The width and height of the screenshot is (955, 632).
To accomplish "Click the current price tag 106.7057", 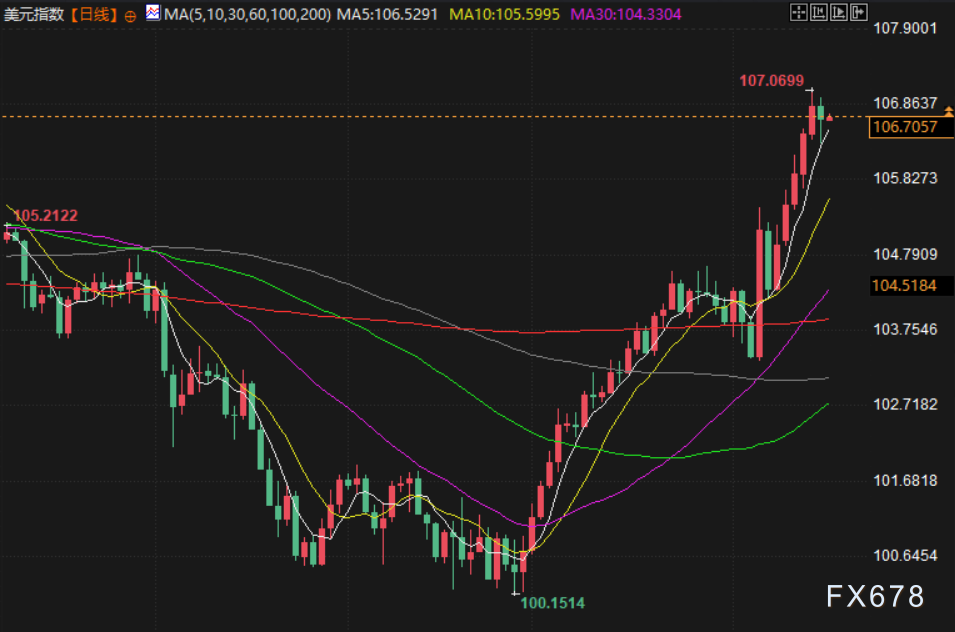I will point(904,126).
